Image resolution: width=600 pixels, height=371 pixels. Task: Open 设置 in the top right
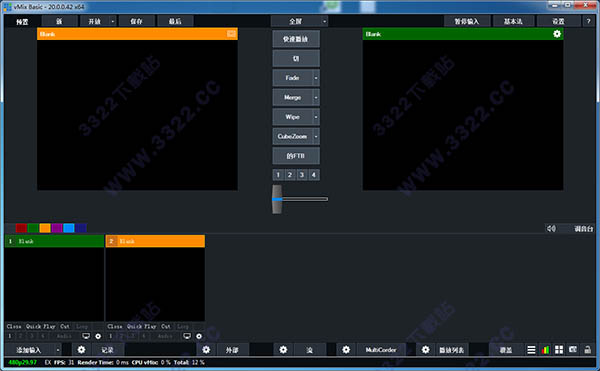[x=558, y=21]
